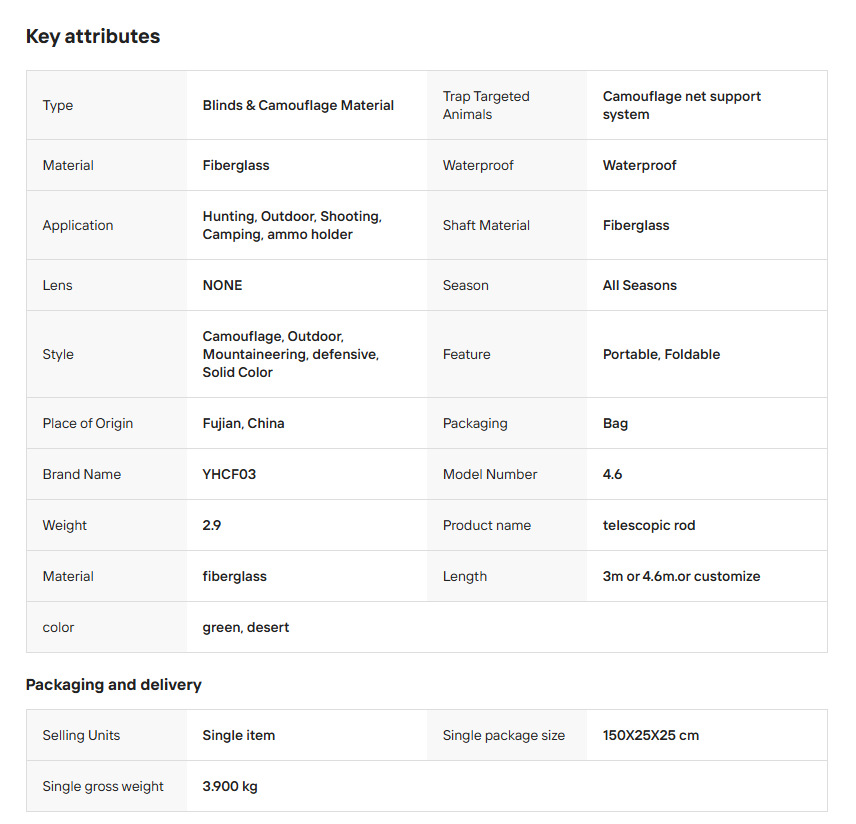Screen dimensions: 856x824
Task: Select the Fujian, China origin value
Action: [x=243, y=423]
